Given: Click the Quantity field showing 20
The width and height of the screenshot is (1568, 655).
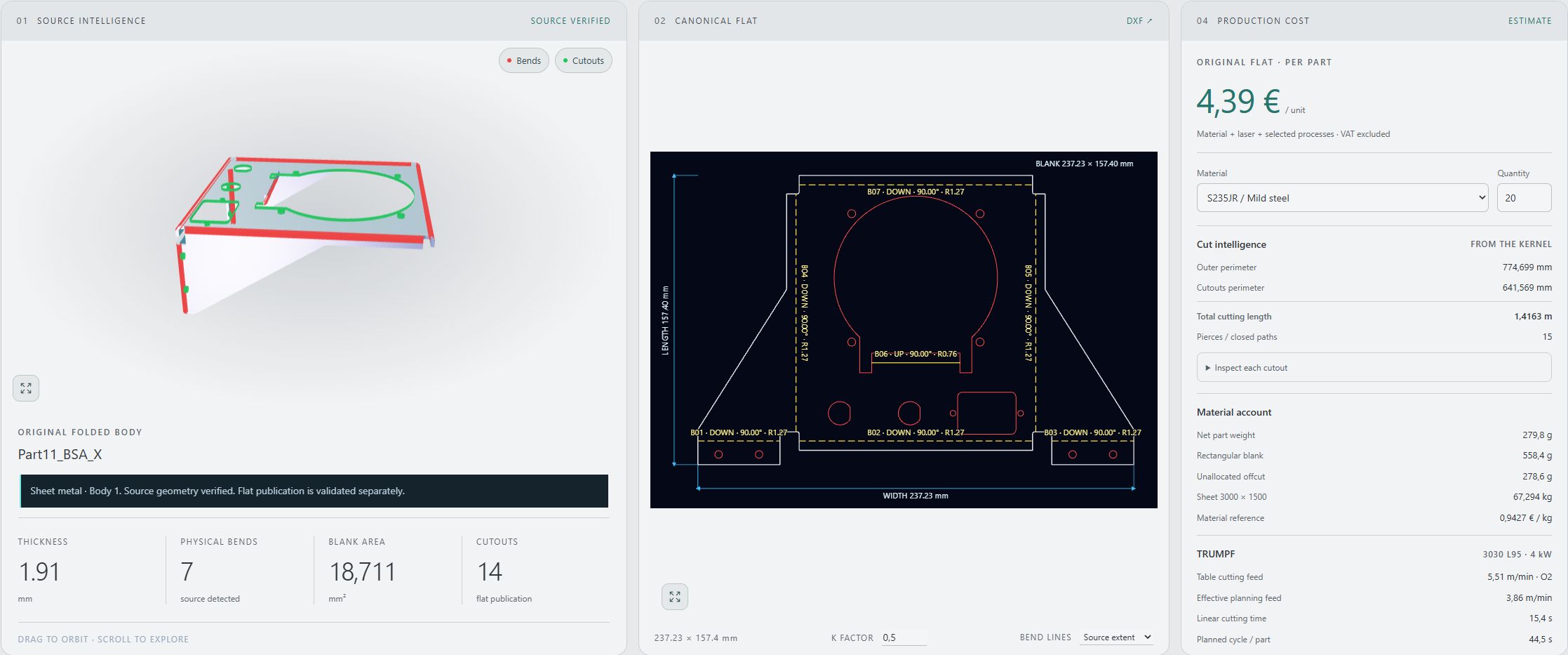Looking at the screenshot, I should point(1524,198).
